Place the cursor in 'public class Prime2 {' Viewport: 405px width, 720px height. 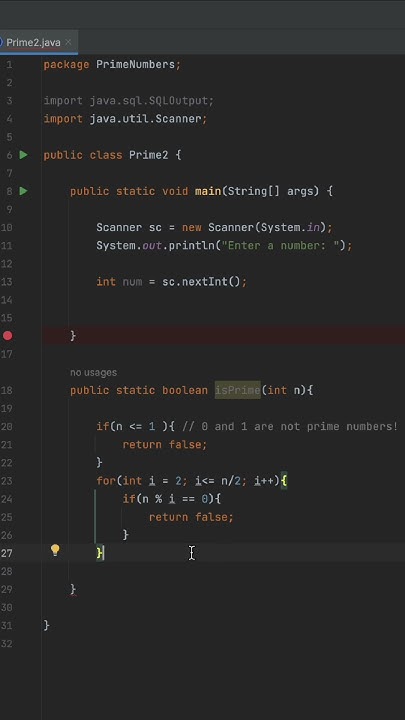pyautogui.click(x=112, y=155)
